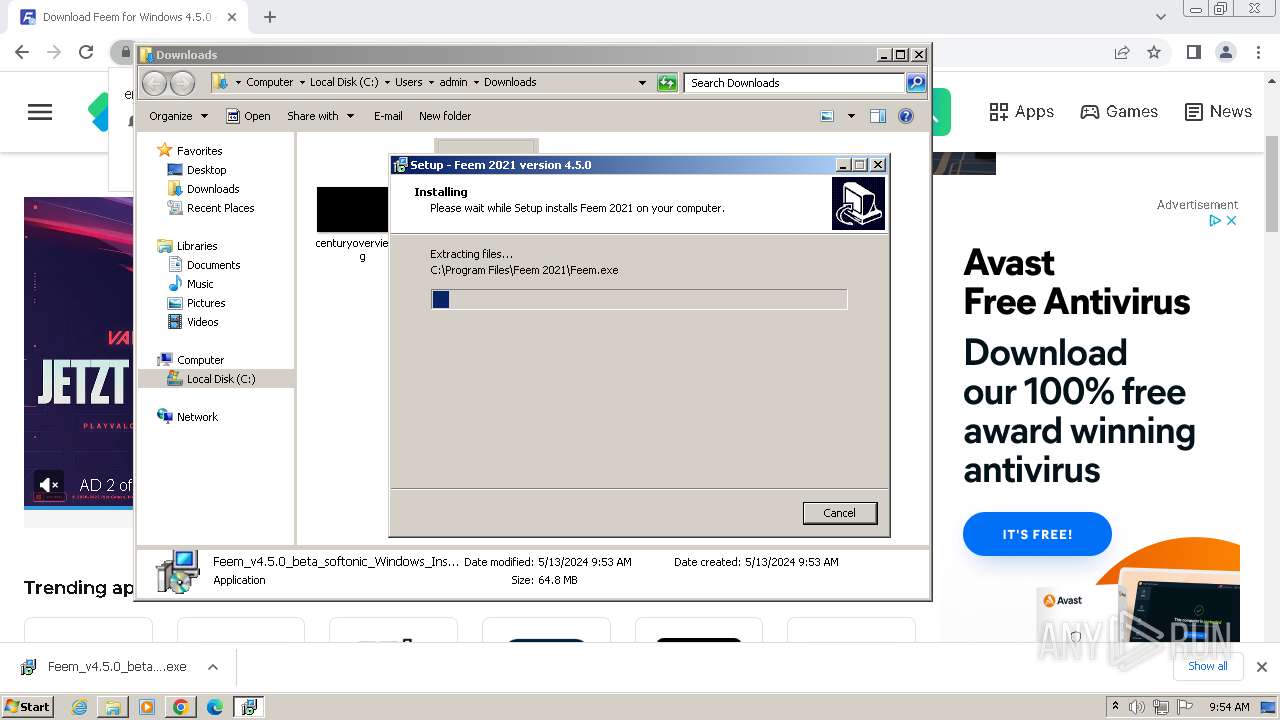The height and width of the screenshot is (720, 1280).
Task: Open Windows Start menu
Action: [28, 706]
